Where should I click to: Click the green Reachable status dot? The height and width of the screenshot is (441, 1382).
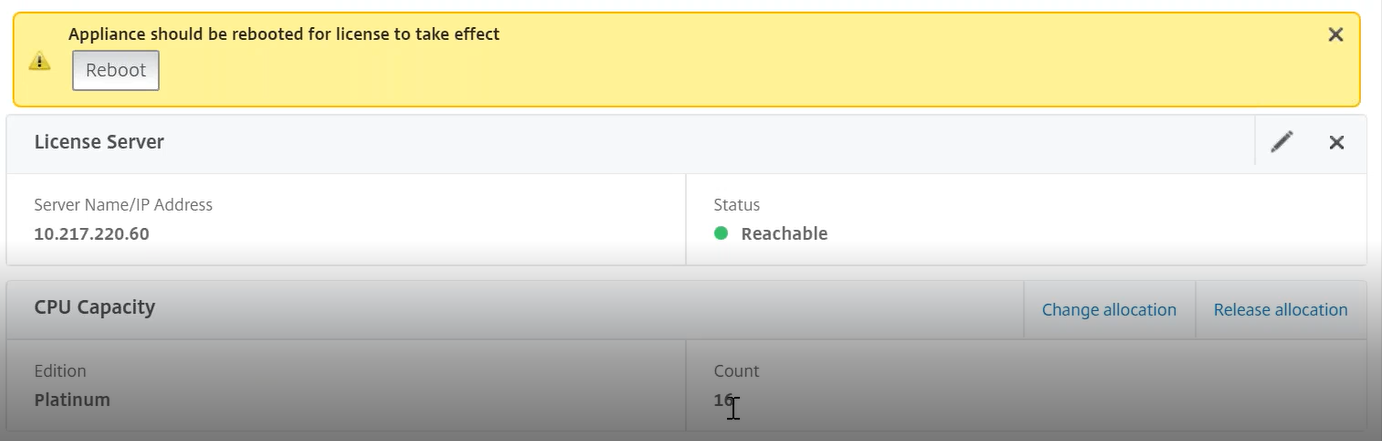click(x=721, y=233)
